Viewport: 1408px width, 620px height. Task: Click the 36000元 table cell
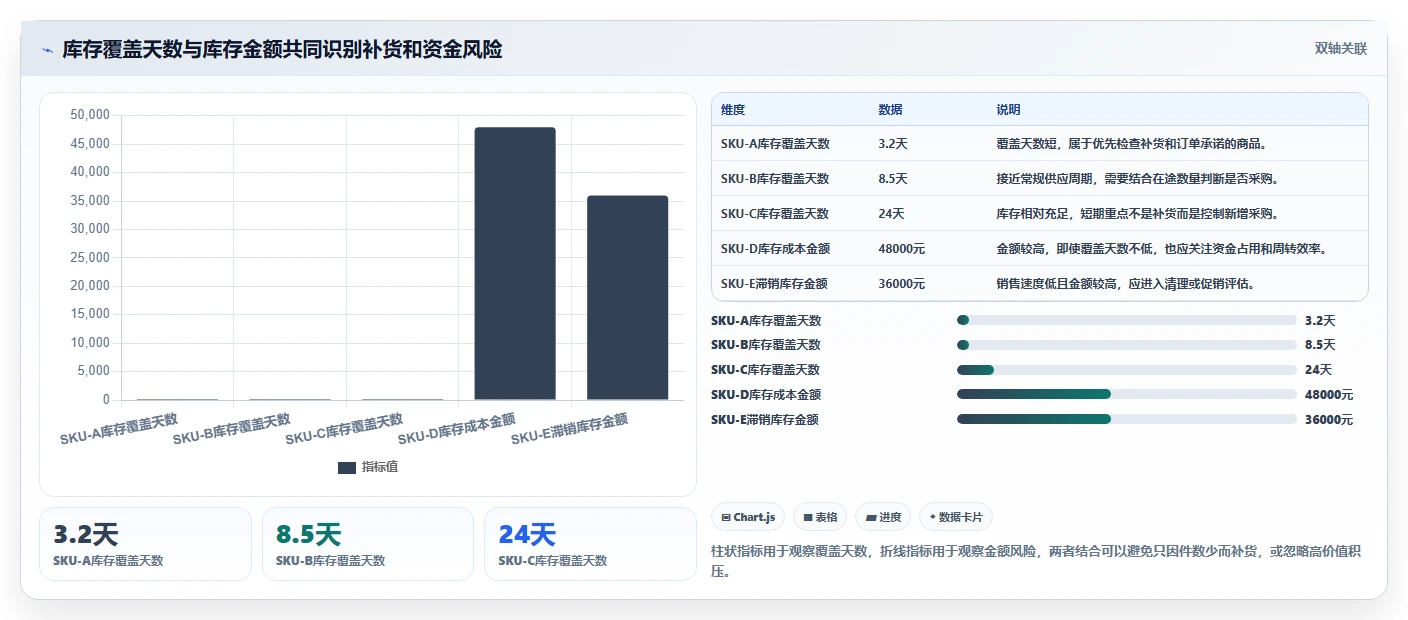coord(901,284)
